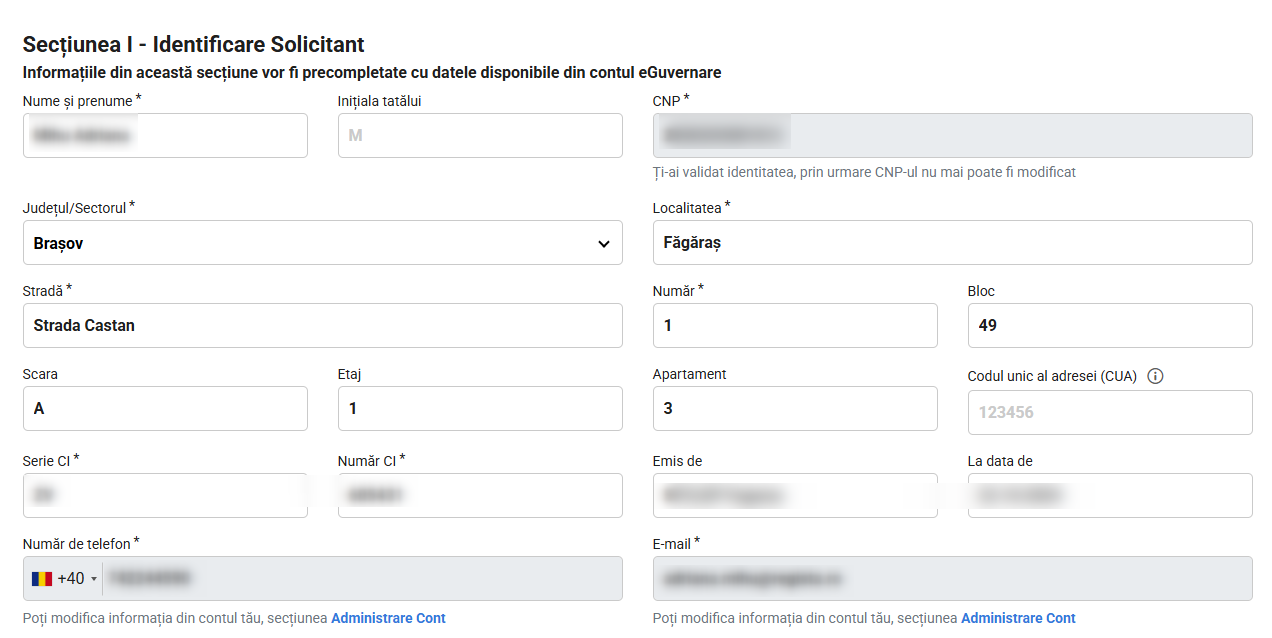Expand the Județul/Sectorul dropdown
Image resolution: width=1272 pixels, height=638 pixels.
[x=322, y=243]
